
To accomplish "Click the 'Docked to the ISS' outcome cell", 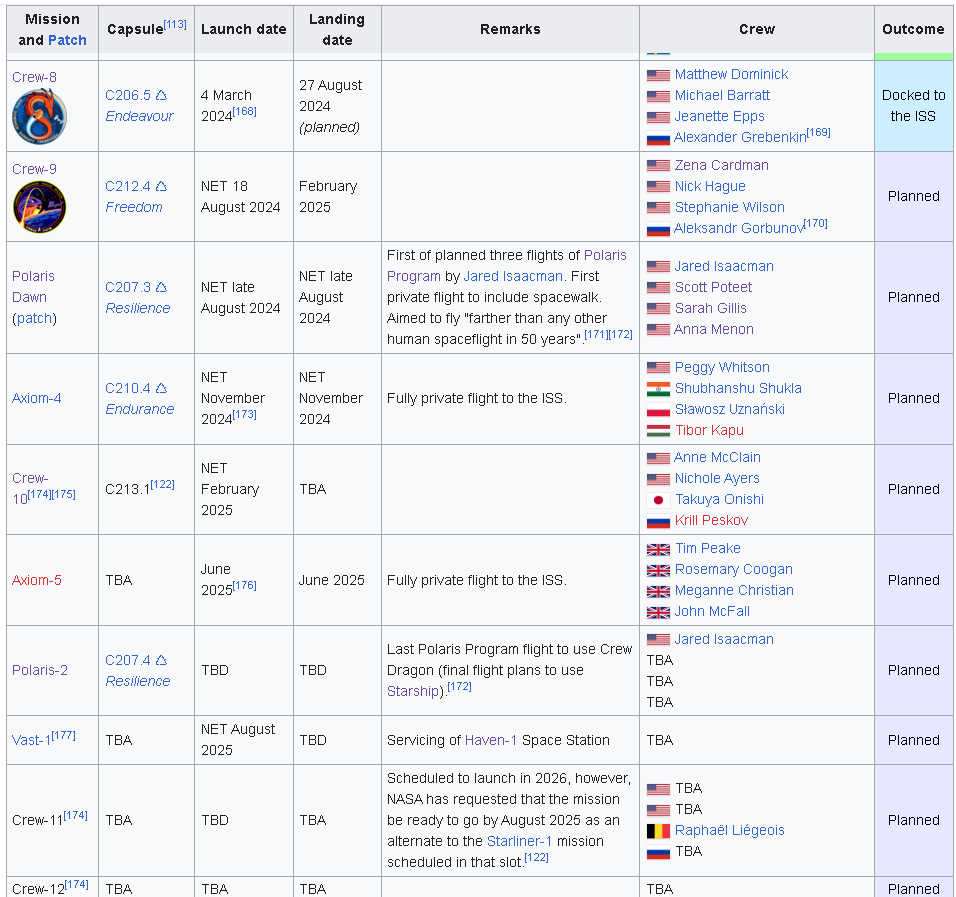I will 913,105.
